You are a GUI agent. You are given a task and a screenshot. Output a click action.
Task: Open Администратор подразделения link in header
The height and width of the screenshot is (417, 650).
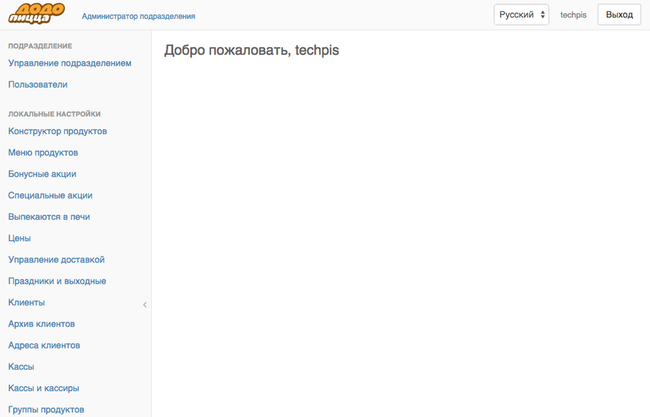click(x=138, y=16)
